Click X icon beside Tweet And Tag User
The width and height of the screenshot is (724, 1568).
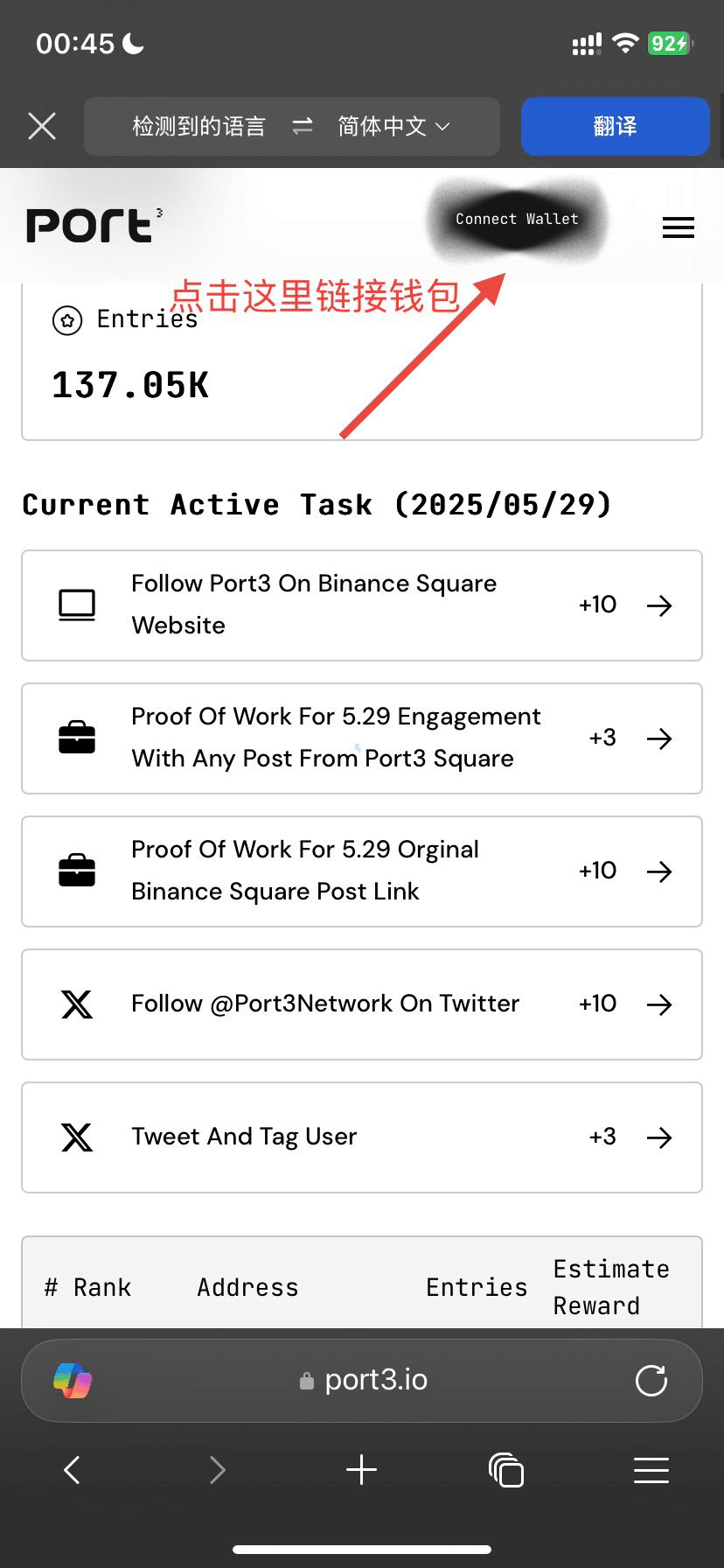(77, 1137)
